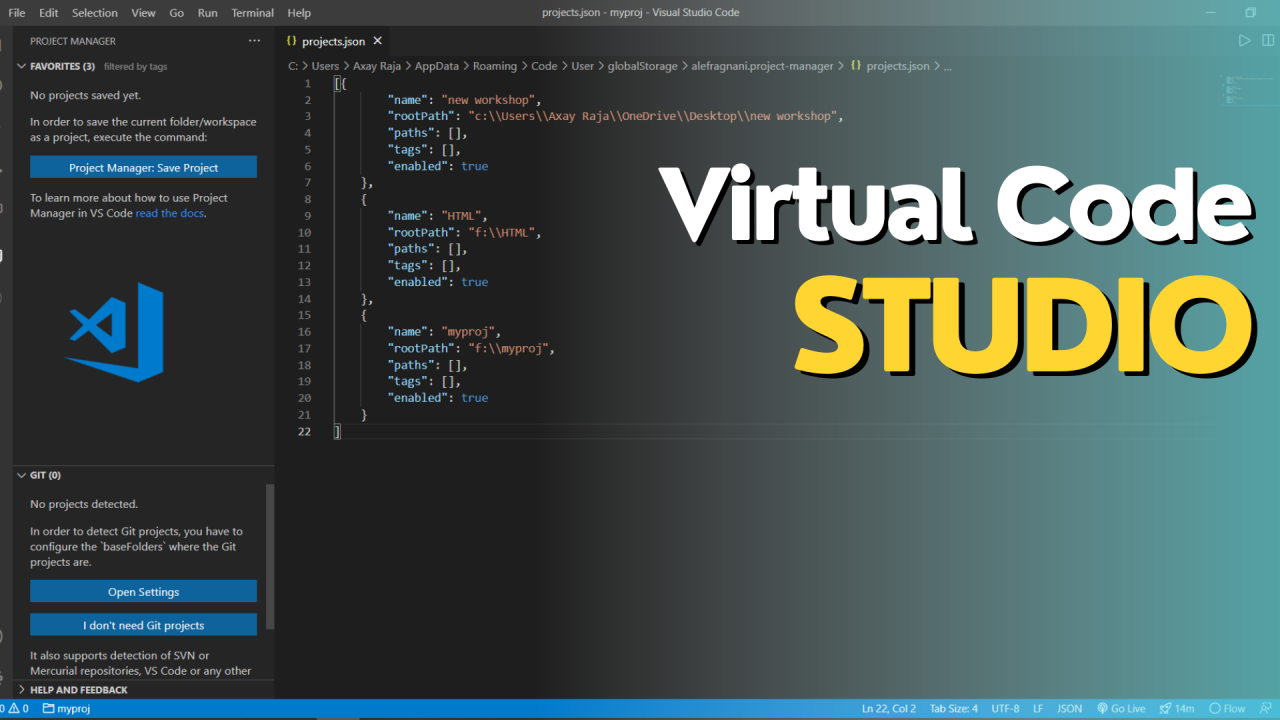Open the Tab Size indentation selector

(x=953, y=708)
